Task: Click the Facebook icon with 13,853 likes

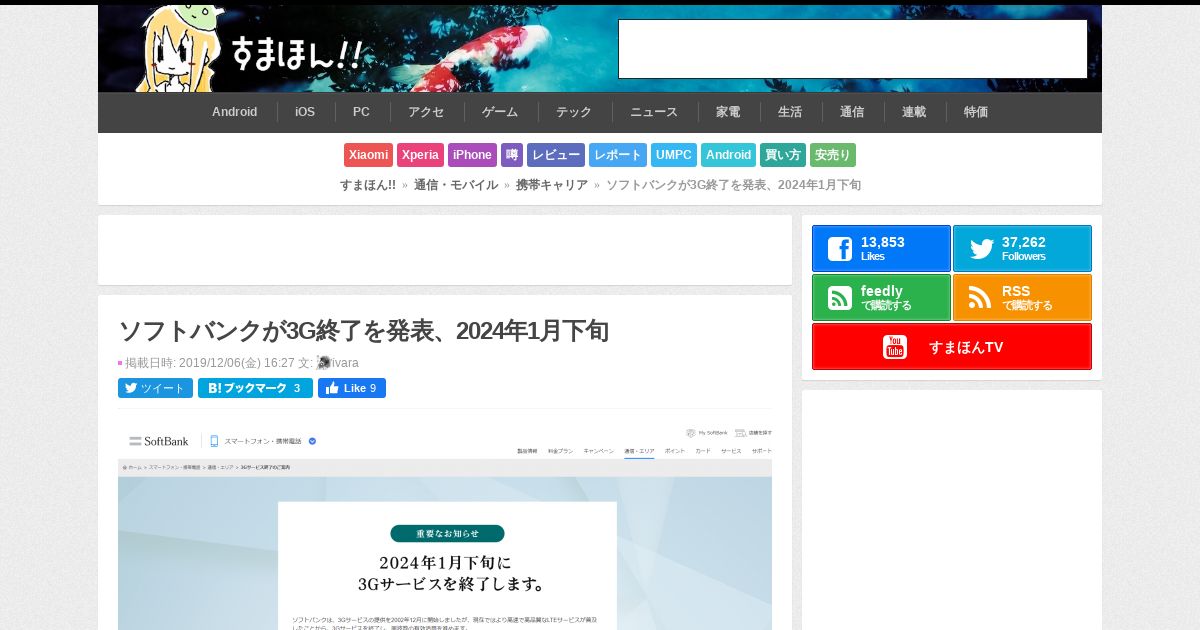Action: click(840, 249)
